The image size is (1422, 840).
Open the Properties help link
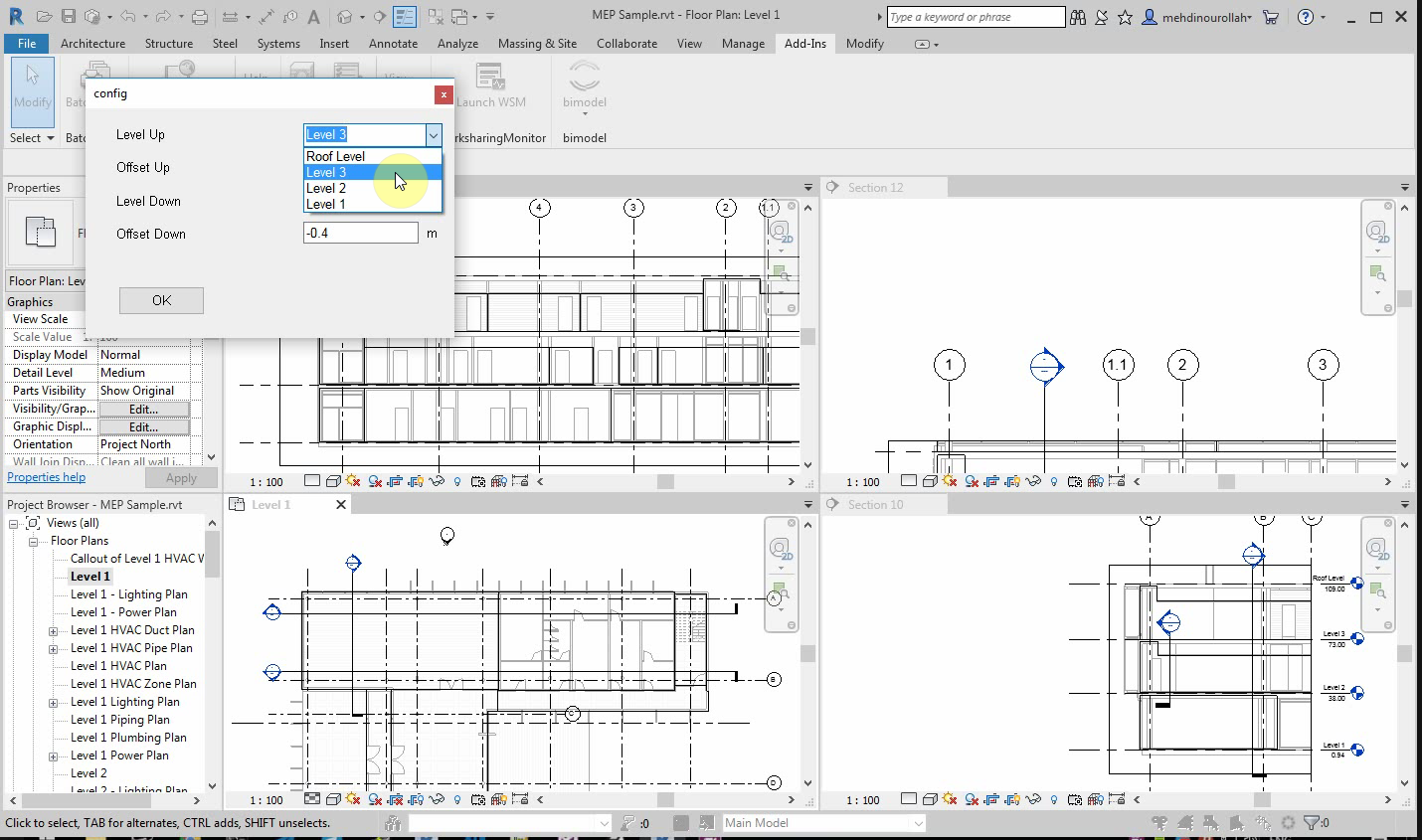pyautogui.click(x=46, y=477)
